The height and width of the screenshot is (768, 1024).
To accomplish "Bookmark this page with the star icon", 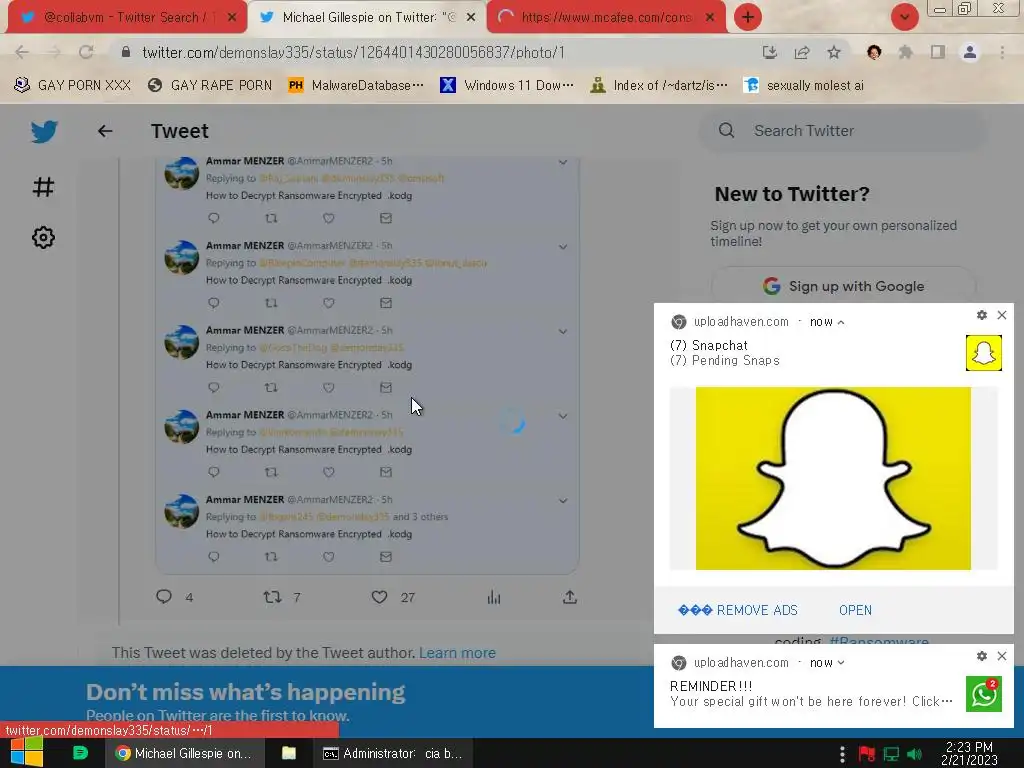I will tap(834, 52).
